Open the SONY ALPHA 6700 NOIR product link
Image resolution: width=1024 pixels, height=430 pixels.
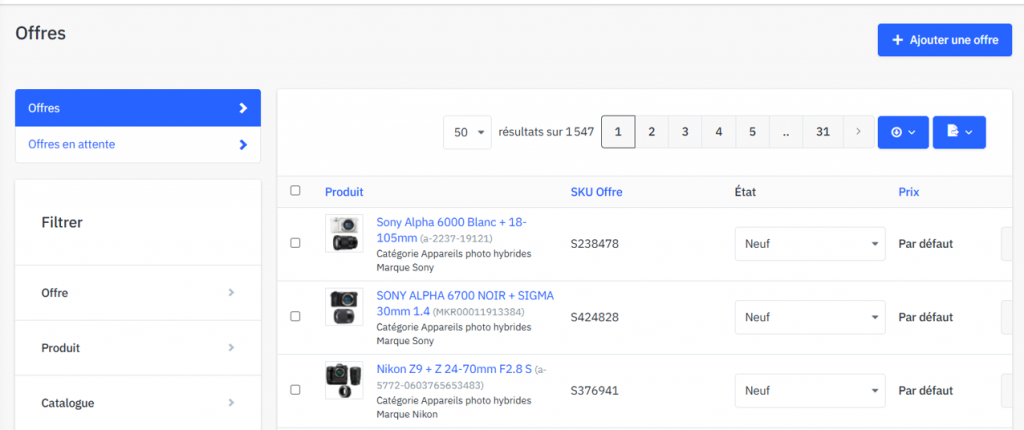pyautogui.click(x=464, y=296)
